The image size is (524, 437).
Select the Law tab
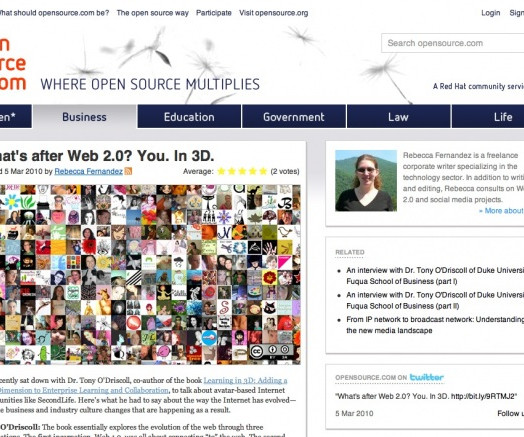coord(398,117)
